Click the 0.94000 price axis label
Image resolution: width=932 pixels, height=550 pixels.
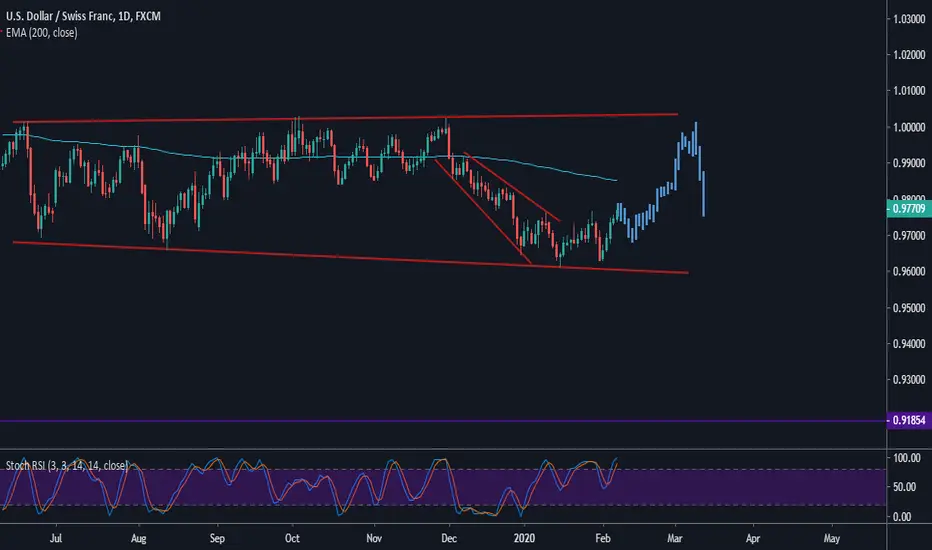pos(909,344)
